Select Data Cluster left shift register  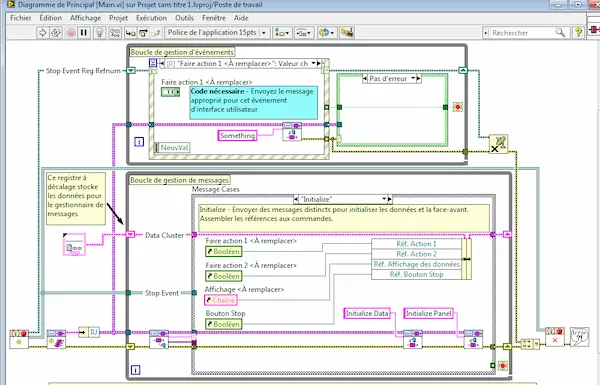(130, 234)
